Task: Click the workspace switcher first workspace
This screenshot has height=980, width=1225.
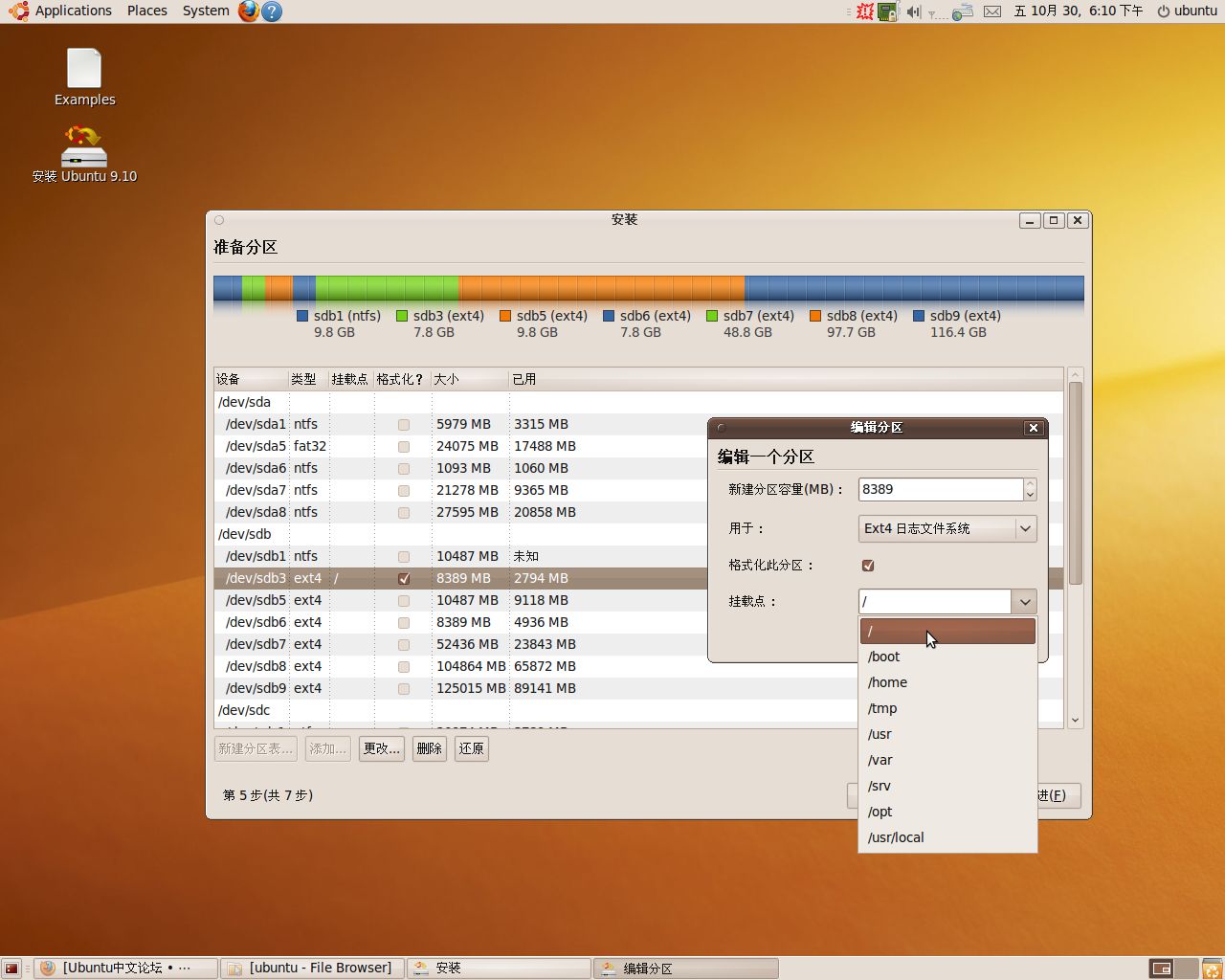Action: click(x=1161, y=969)
